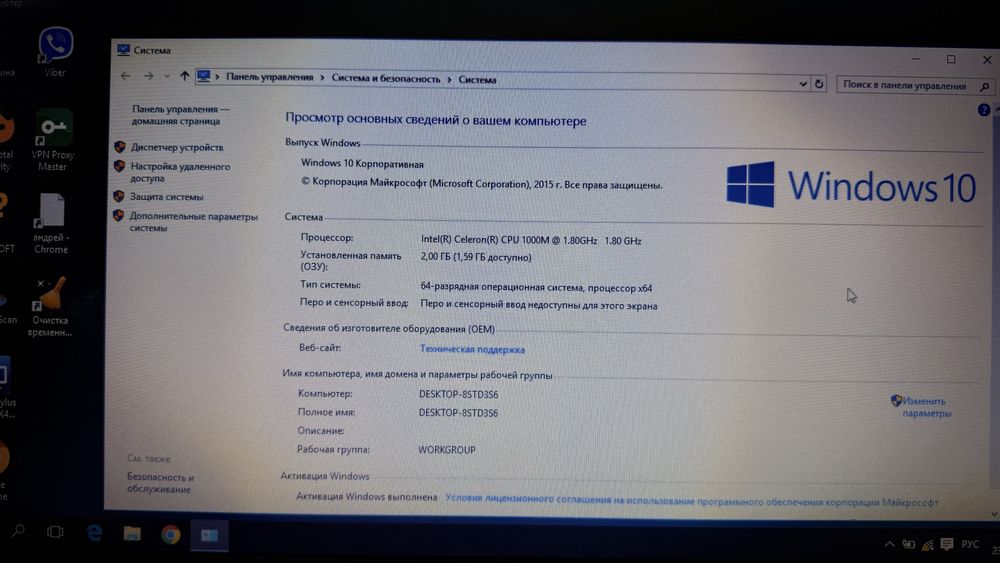Open Action Center notifications icon

coord(947,544)
